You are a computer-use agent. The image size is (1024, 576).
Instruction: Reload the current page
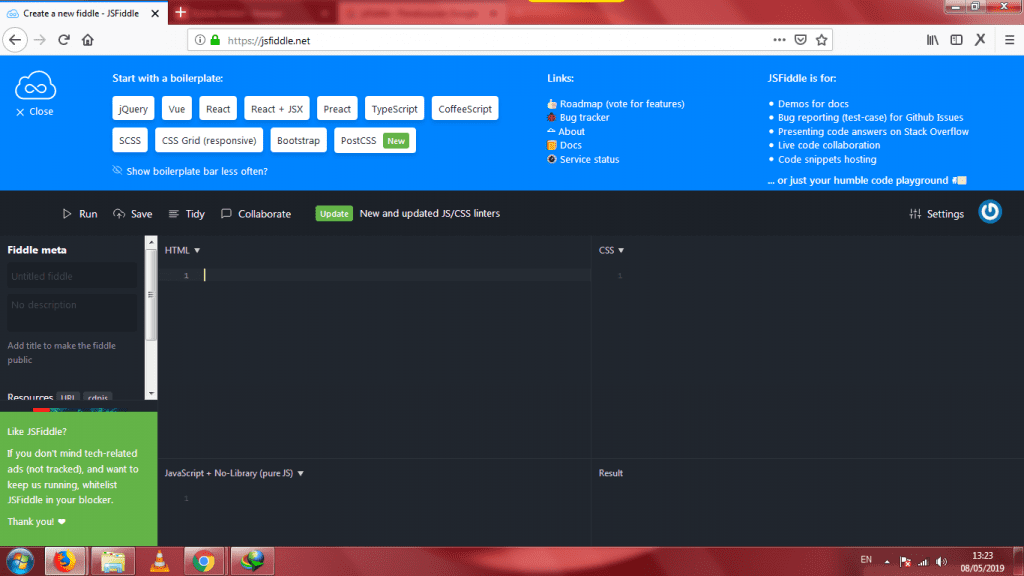[63, 40]
